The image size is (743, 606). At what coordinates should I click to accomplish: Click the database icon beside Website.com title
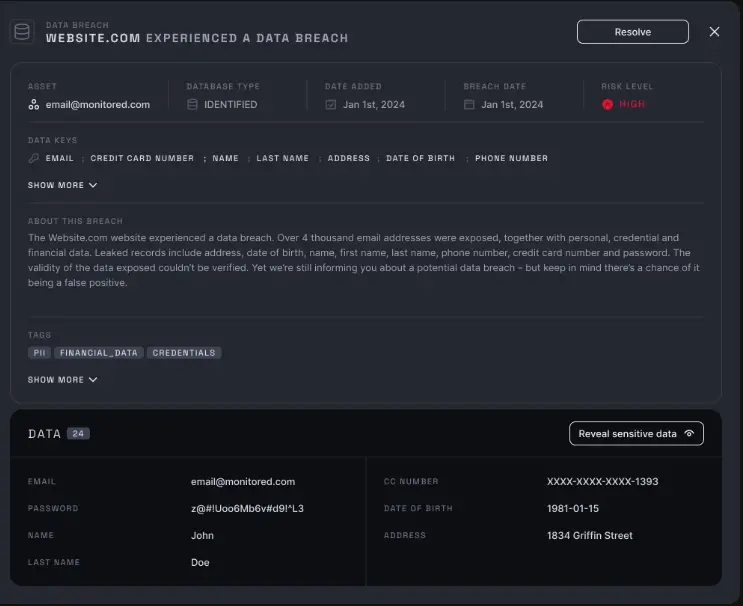coord(22,32)
